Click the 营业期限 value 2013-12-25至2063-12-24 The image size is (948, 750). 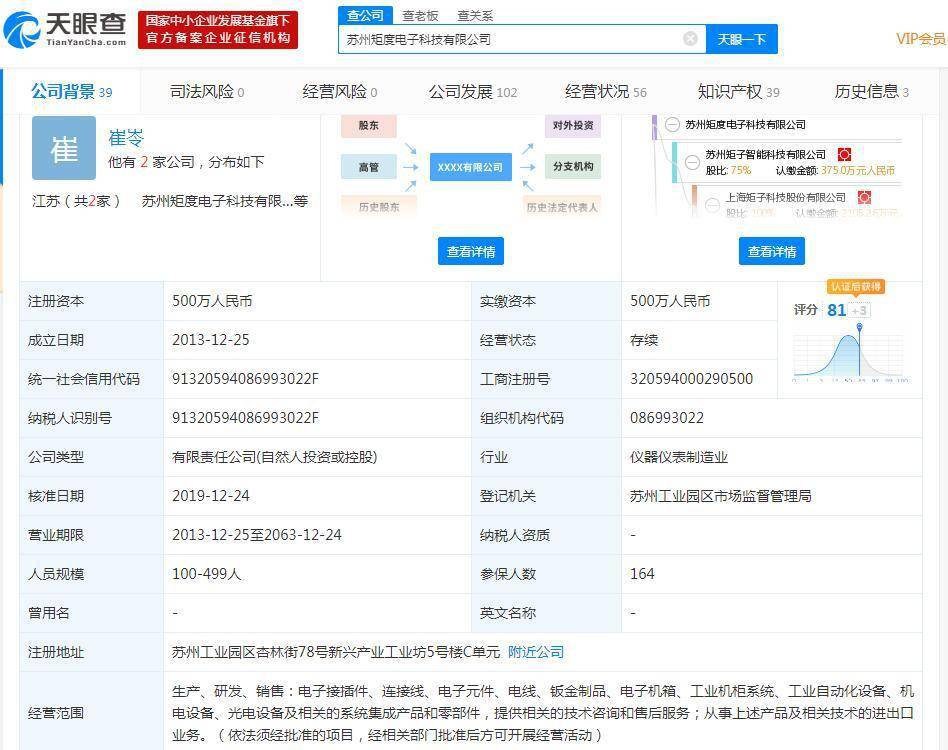[x=257, y=535]
